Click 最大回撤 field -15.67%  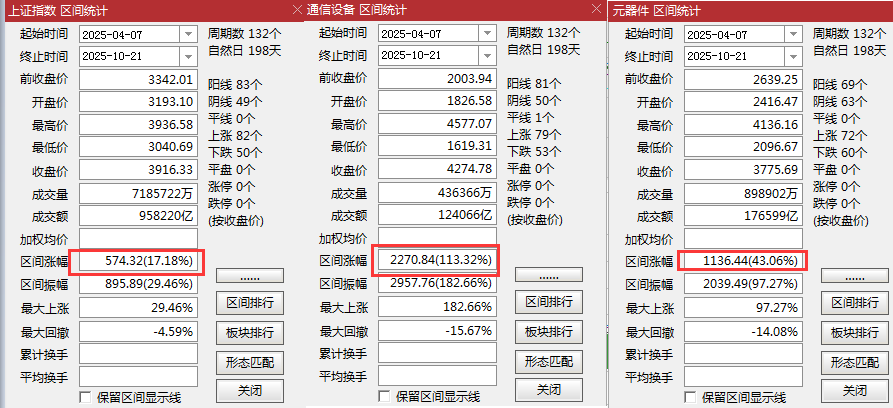tap(437, 330)
